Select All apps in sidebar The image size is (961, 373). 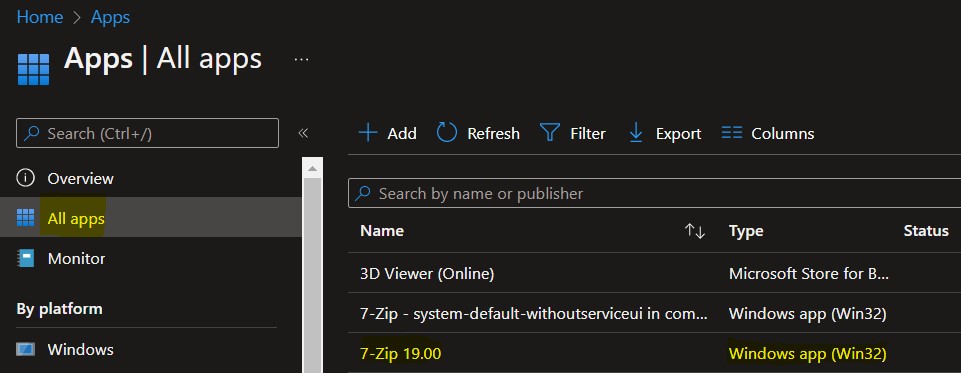pyautogui.click(x=76, y=219)
